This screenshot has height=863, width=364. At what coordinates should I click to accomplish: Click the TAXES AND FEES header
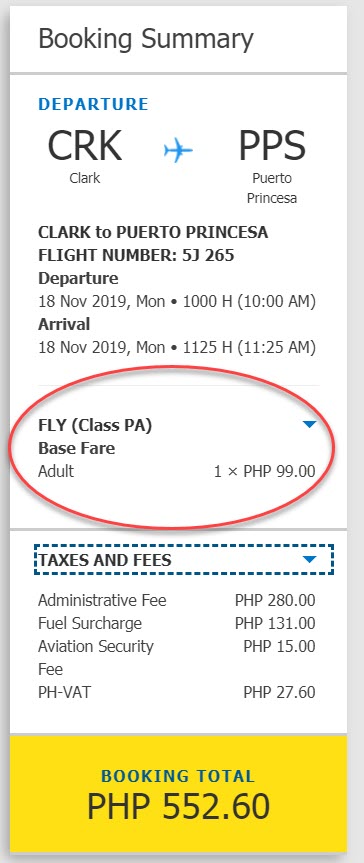[x=184, y=560]
